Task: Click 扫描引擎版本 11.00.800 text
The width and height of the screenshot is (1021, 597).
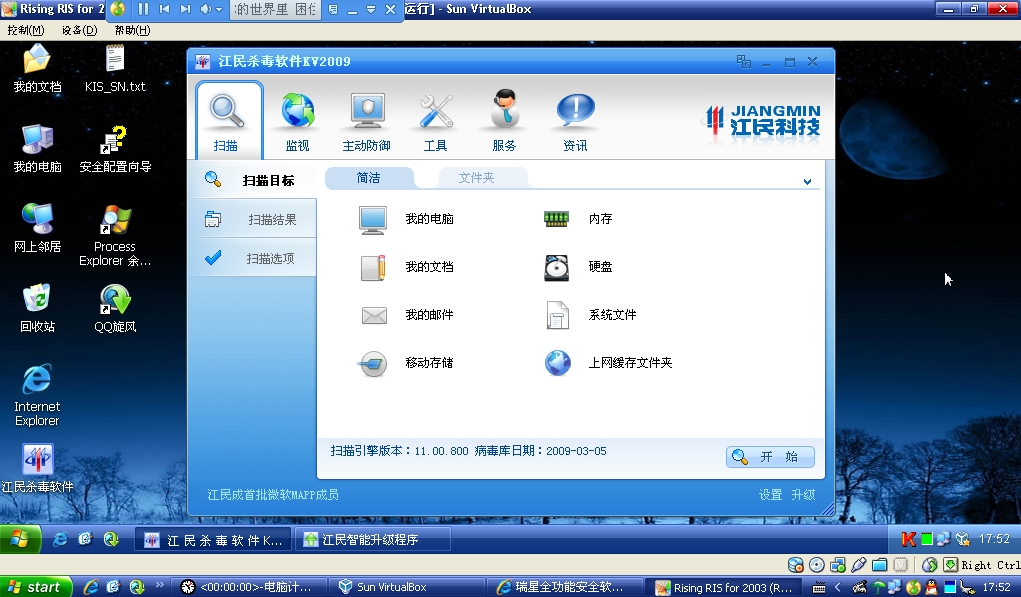Action: pyautogui.click(x=399, y=451)
